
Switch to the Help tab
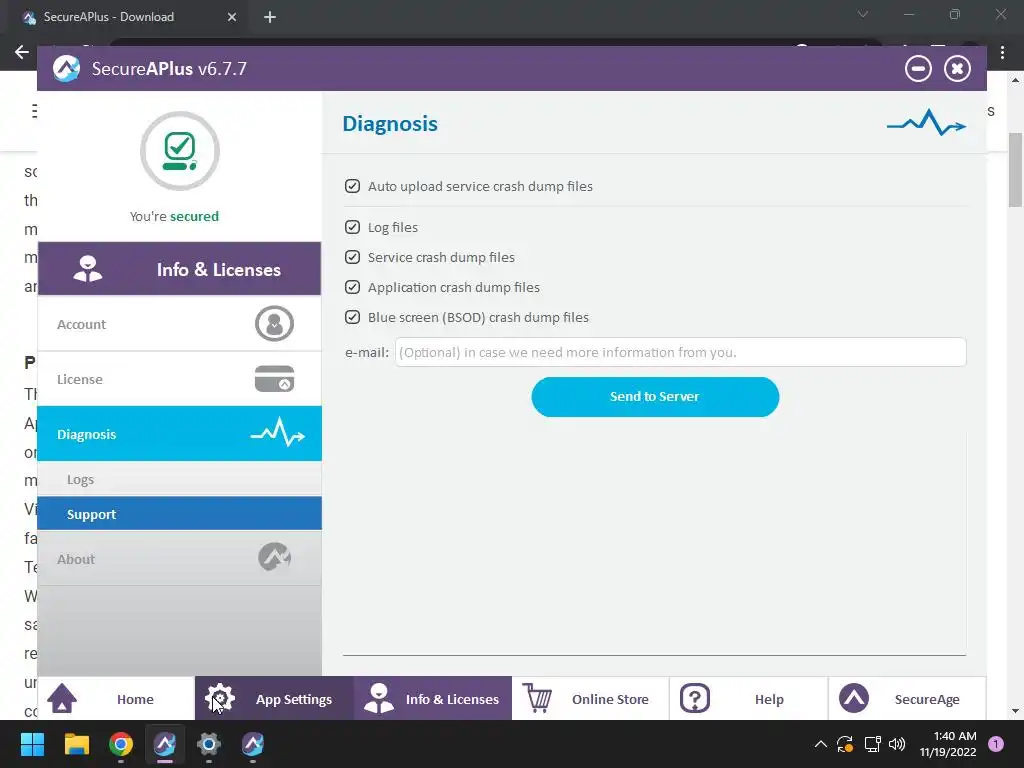pos(748,698)
